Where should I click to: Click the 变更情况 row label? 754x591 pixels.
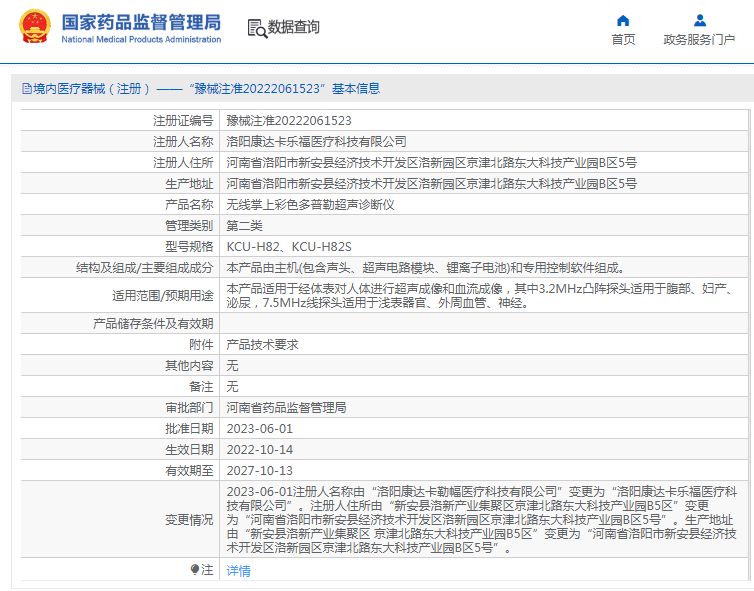189,520
